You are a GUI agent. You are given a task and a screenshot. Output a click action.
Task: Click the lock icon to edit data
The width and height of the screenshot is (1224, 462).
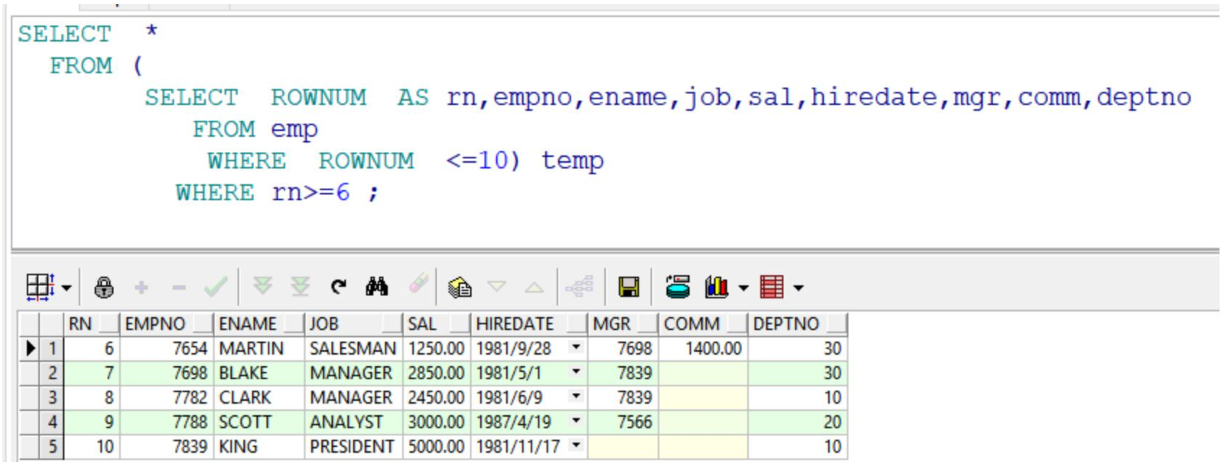pos(104,288)
